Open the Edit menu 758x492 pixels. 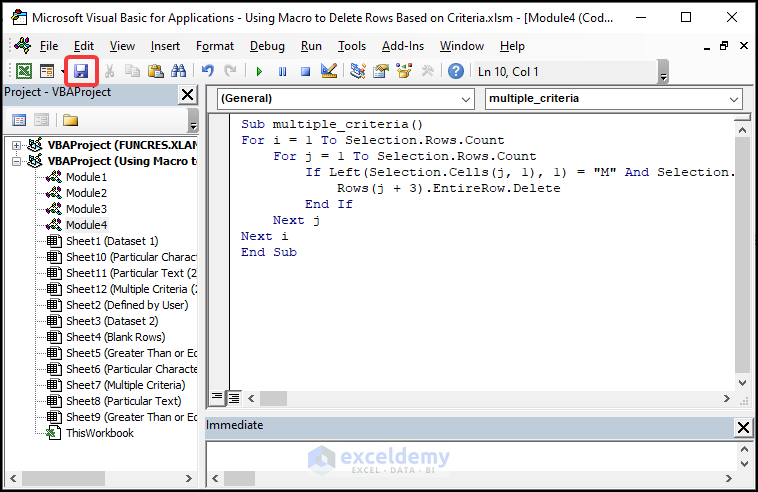(84, 46)
